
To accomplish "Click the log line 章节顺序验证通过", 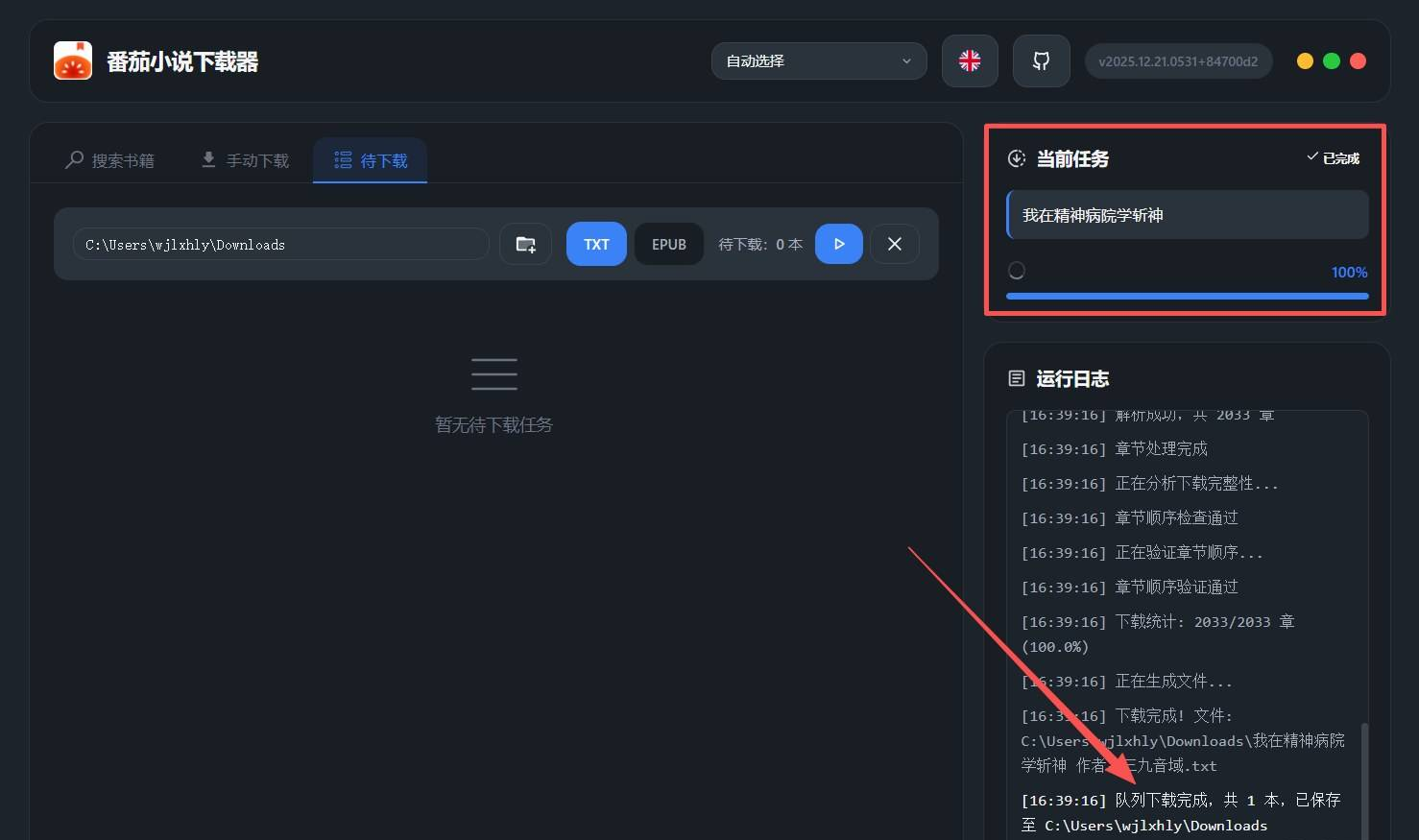I will coord(1130,587).
